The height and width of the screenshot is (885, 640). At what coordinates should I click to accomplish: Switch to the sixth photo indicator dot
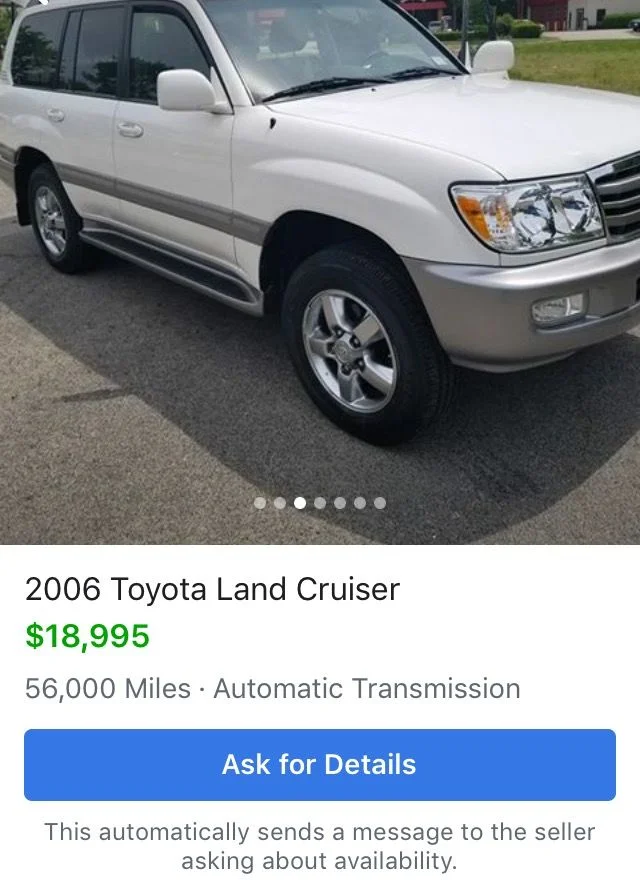[x=360, y=503]
